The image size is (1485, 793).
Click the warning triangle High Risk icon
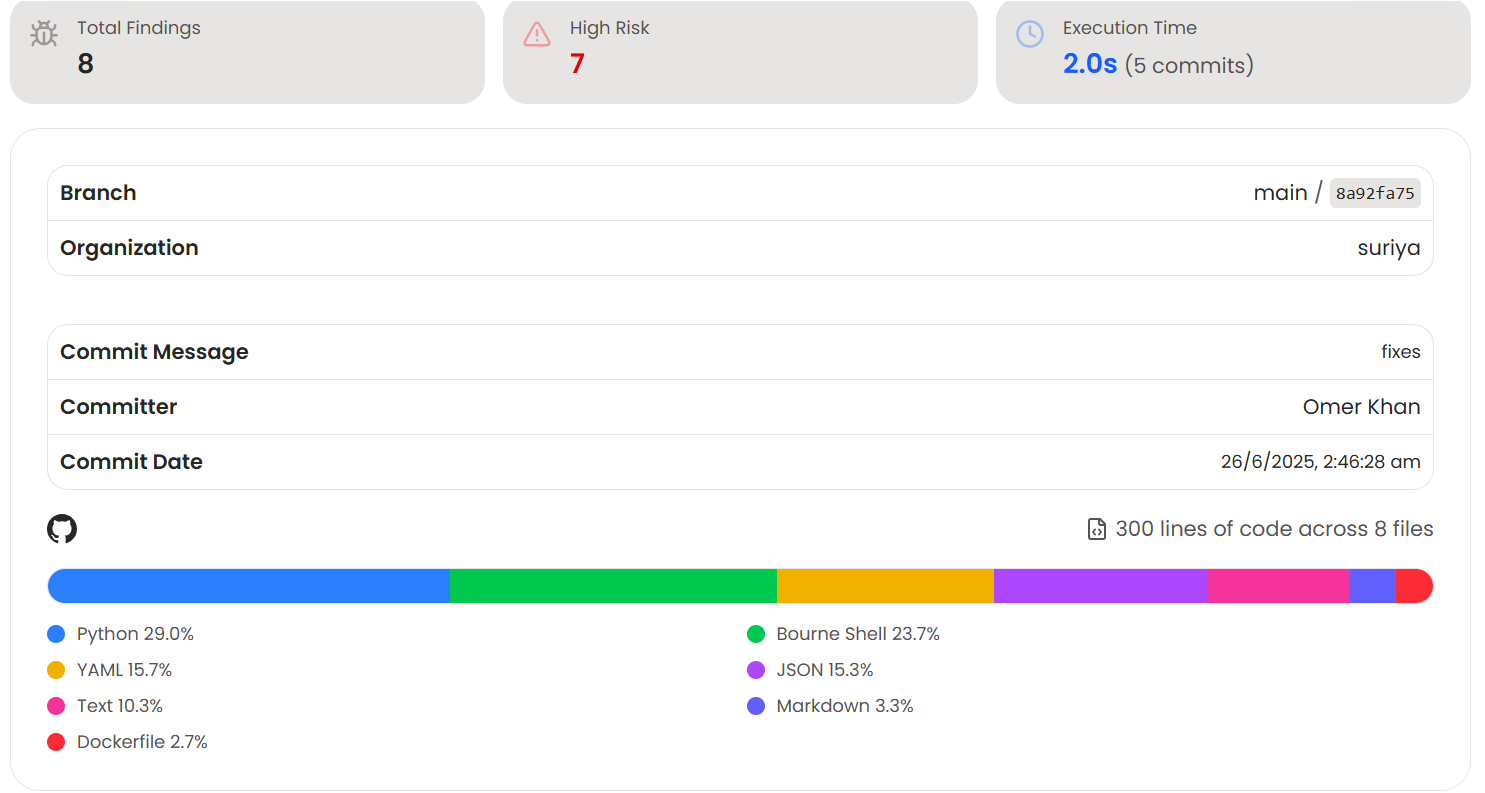tap(537, 34)
